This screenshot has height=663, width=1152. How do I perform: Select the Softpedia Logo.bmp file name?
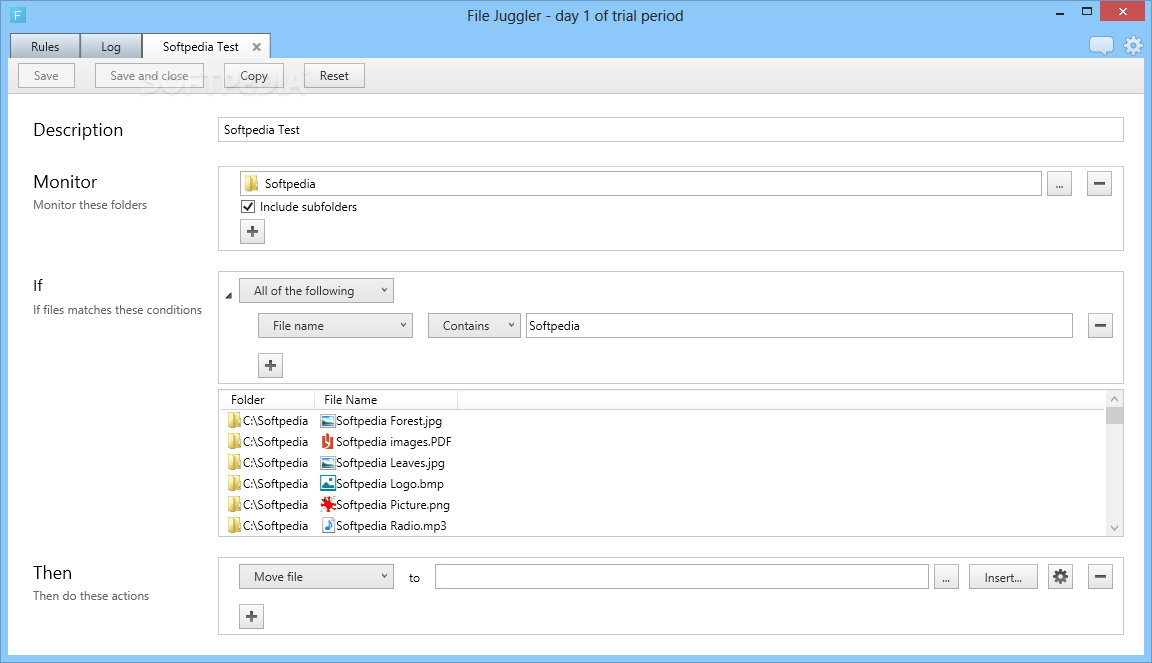click(389, 484)
